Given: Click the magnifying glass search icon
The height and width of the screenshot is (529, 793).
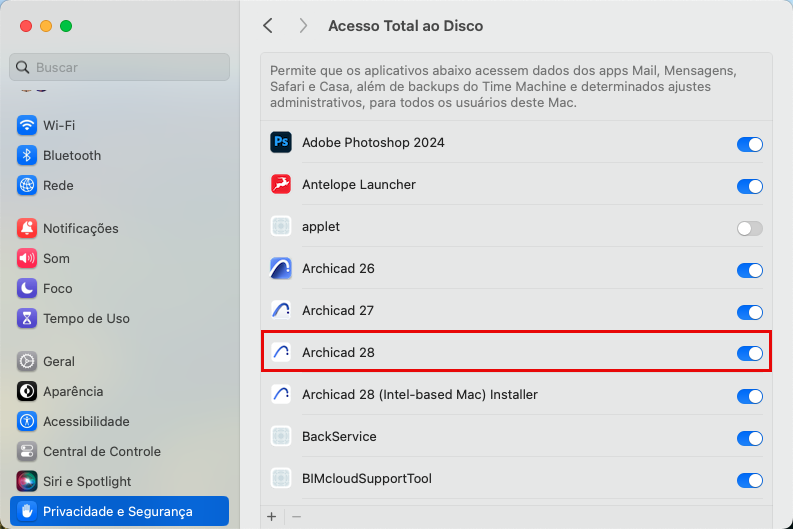Looking at the screenshot, I should pyautogui.click(x=22, y=67).
